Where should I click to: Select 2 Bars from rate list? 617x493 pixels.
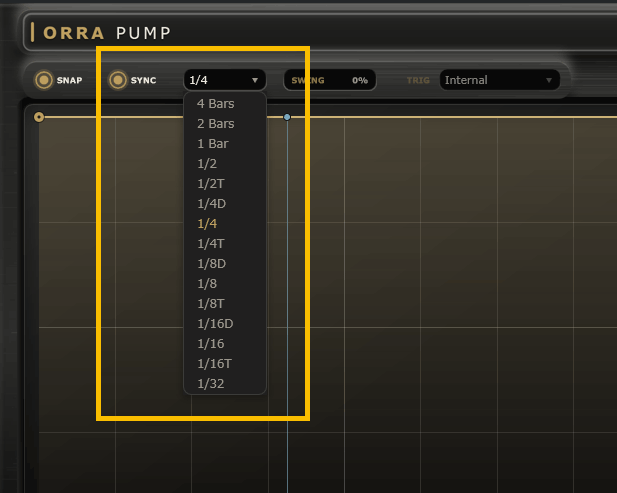(225, 124)
